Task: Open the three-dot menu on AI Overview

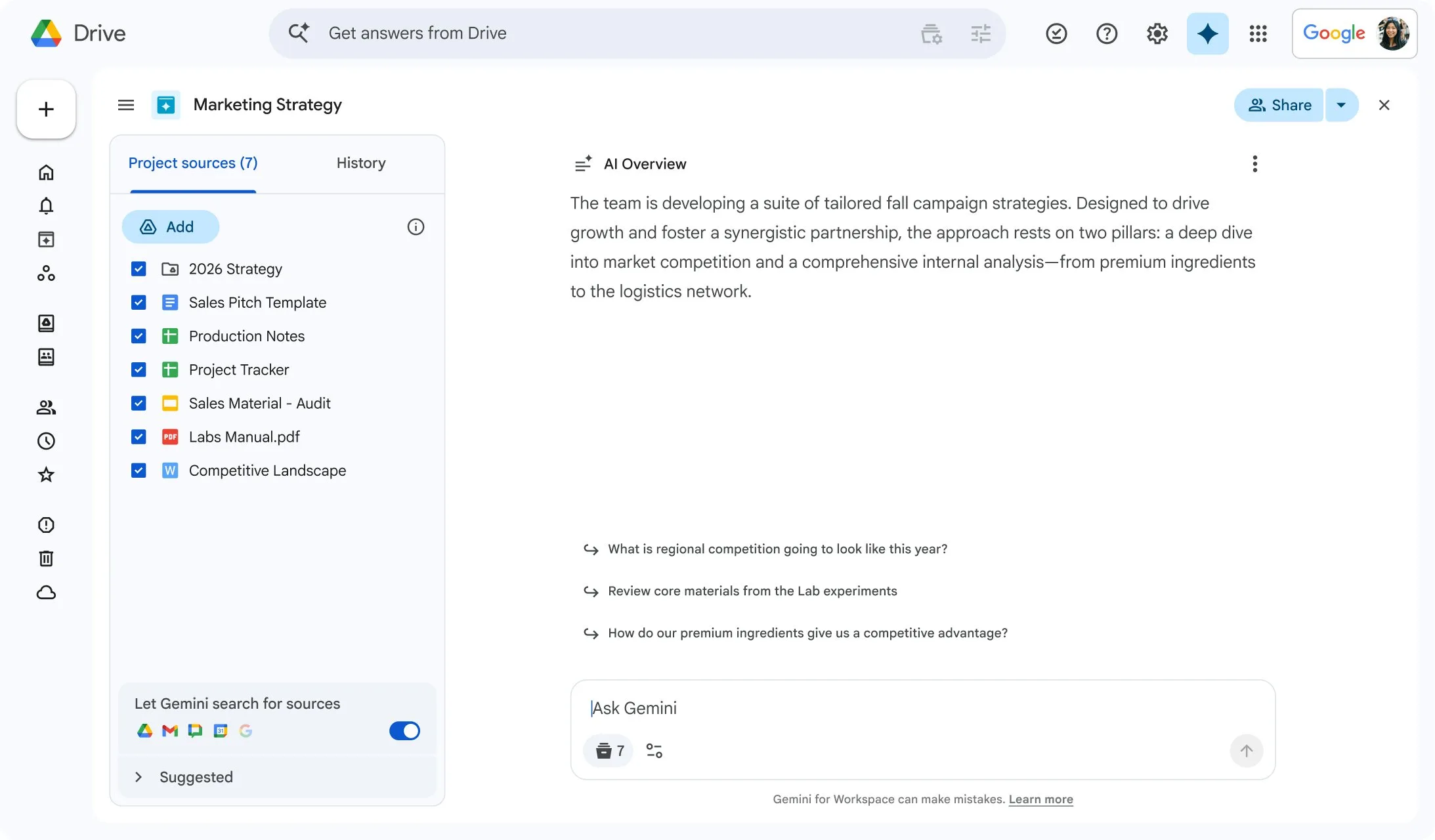Action: click(1254, 164)
